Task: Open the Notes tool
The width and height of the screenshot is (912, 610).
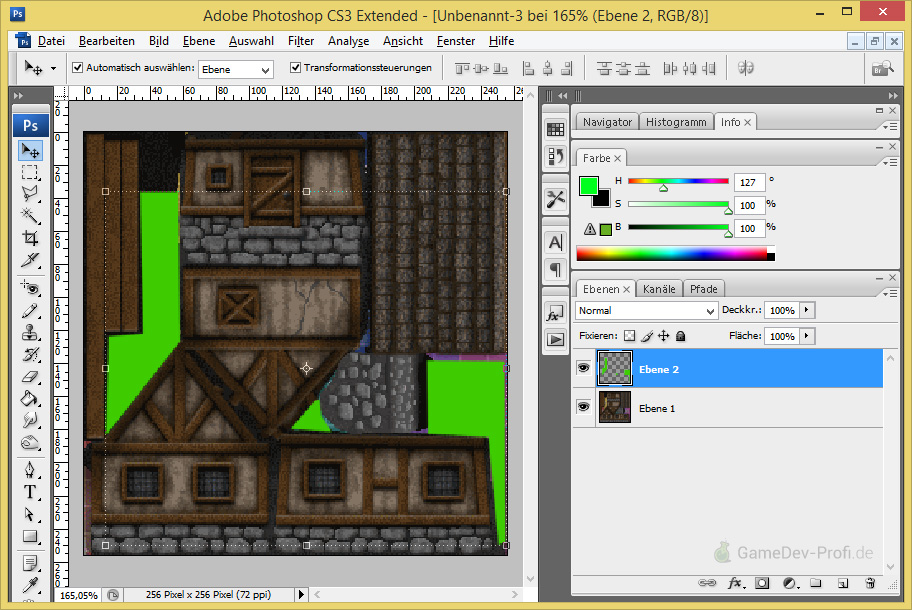Action: coord(30,563)
